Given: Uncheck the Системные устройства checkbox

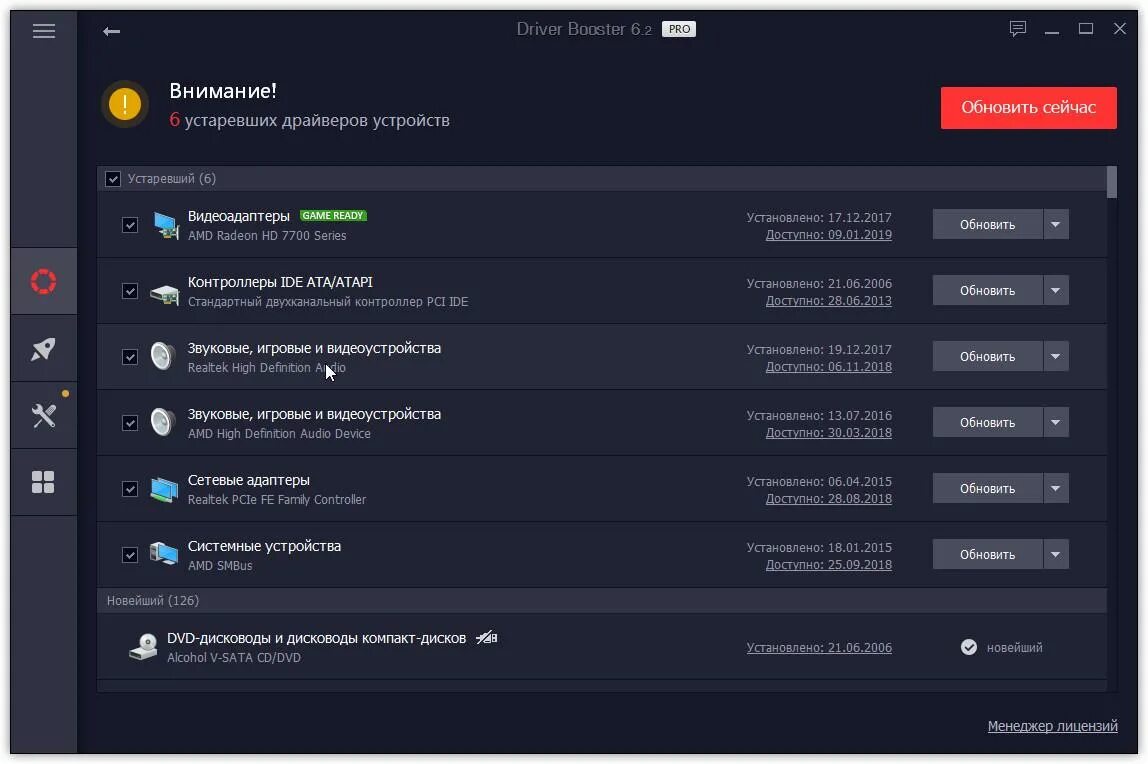Looking at the screenshot, I should click(130, 554).
